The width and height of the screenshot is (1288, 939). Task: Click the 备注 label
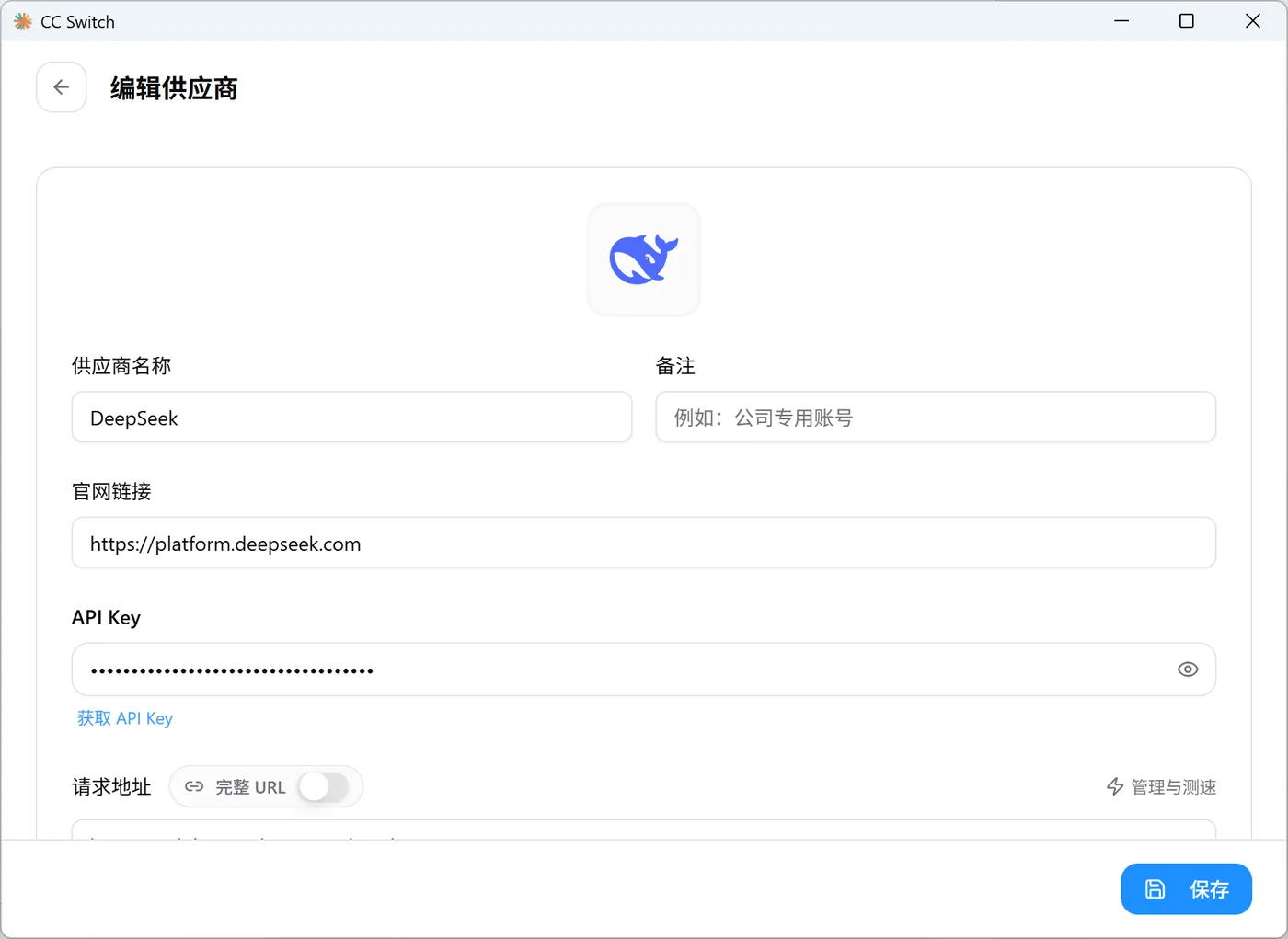point(675,366)
